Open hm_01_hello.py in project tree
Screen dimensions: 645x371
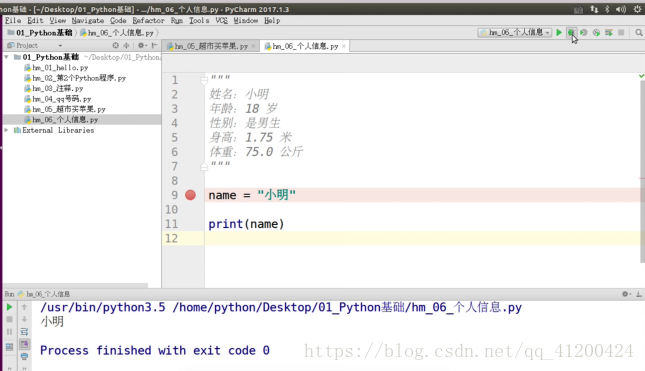point(60,67)
